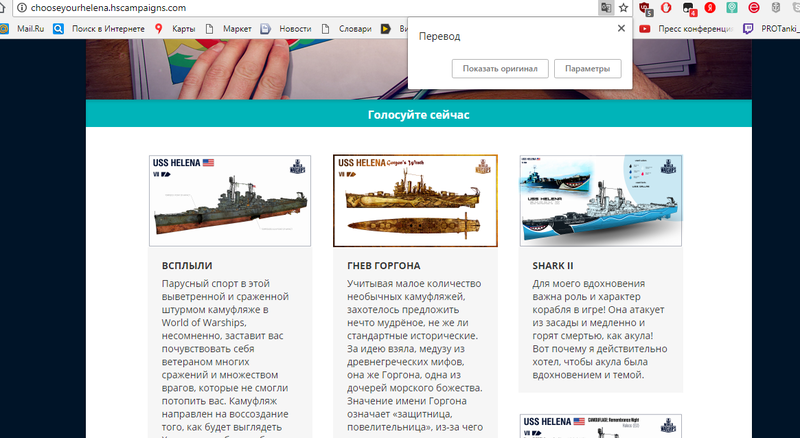Open the teal target extension icon

[x=732, y=8]
